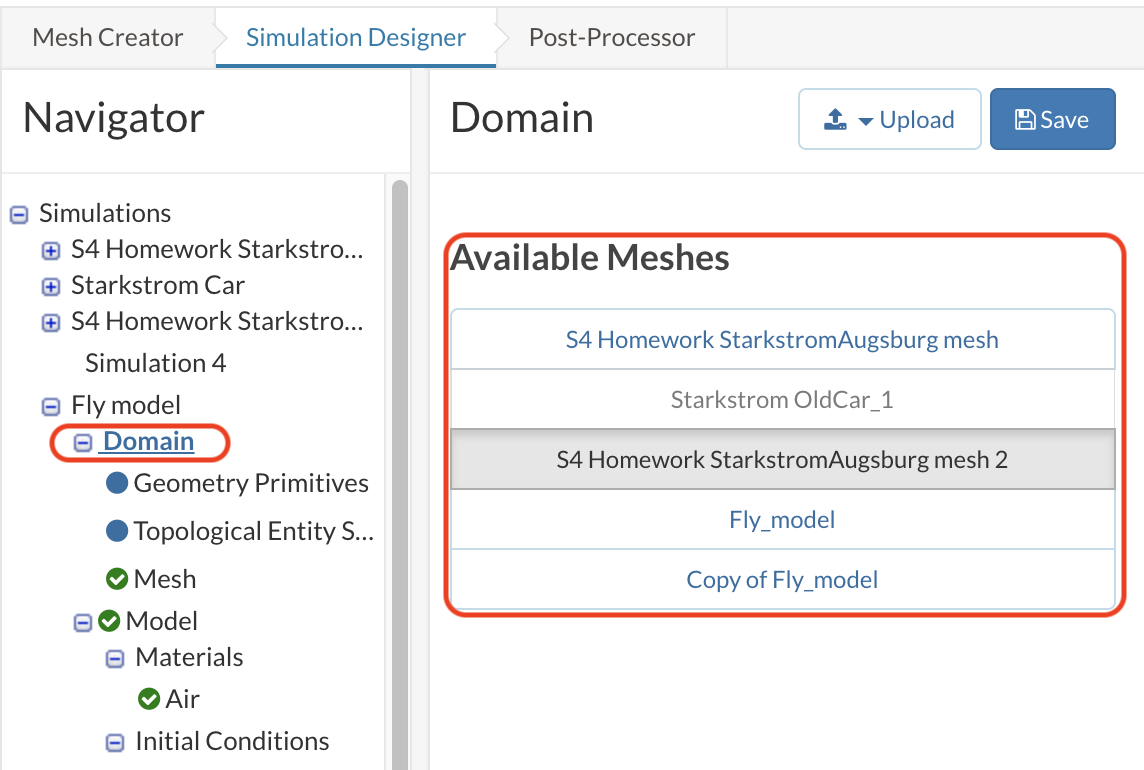Image resolution: width=1144 pixels, height=770 pixels.
Task: Collapse the Materials node
Action: 116,658
